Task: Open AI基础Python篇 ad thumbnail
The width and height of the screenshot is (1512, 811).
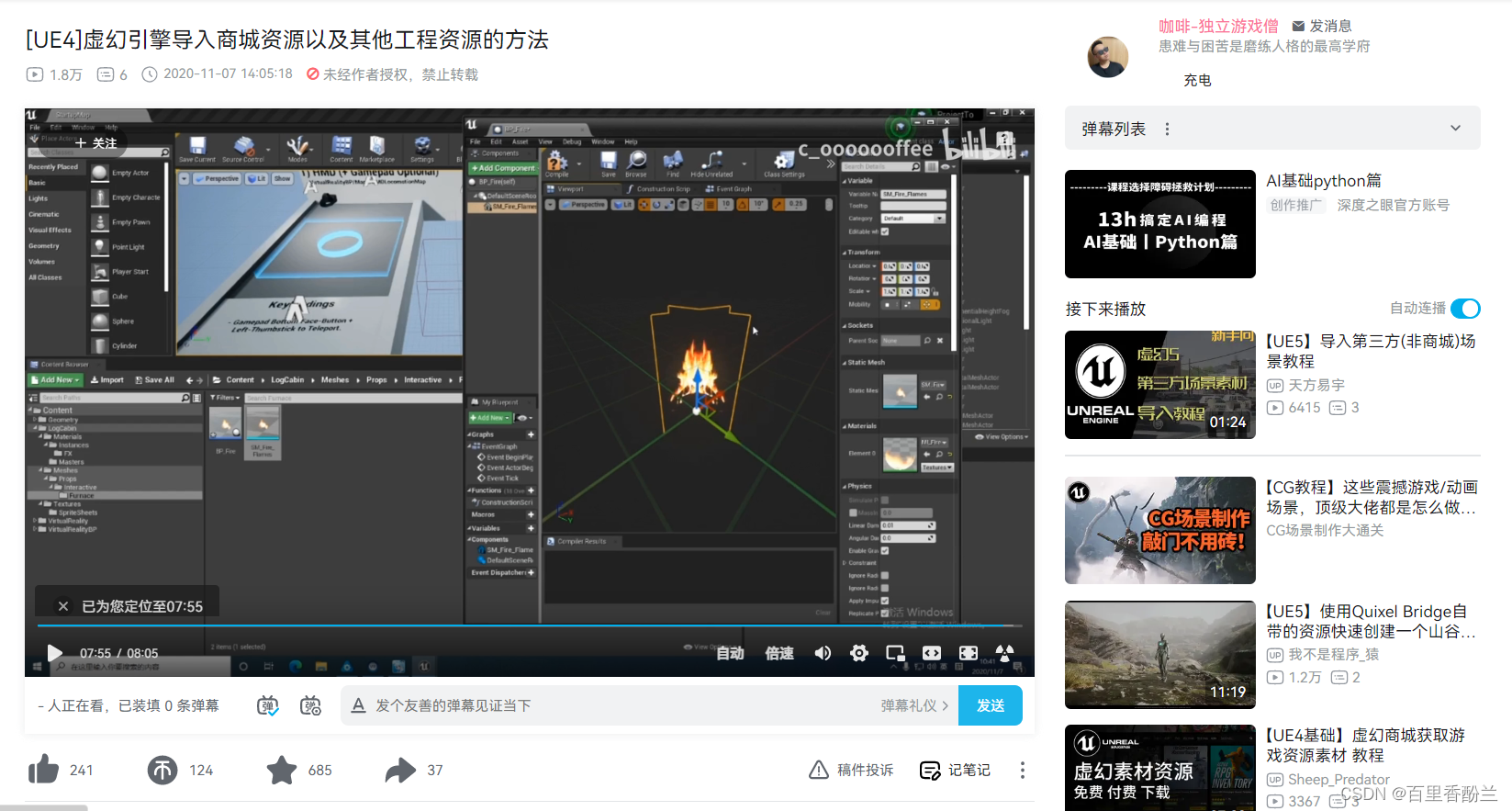Action: tap(1160, 224)
